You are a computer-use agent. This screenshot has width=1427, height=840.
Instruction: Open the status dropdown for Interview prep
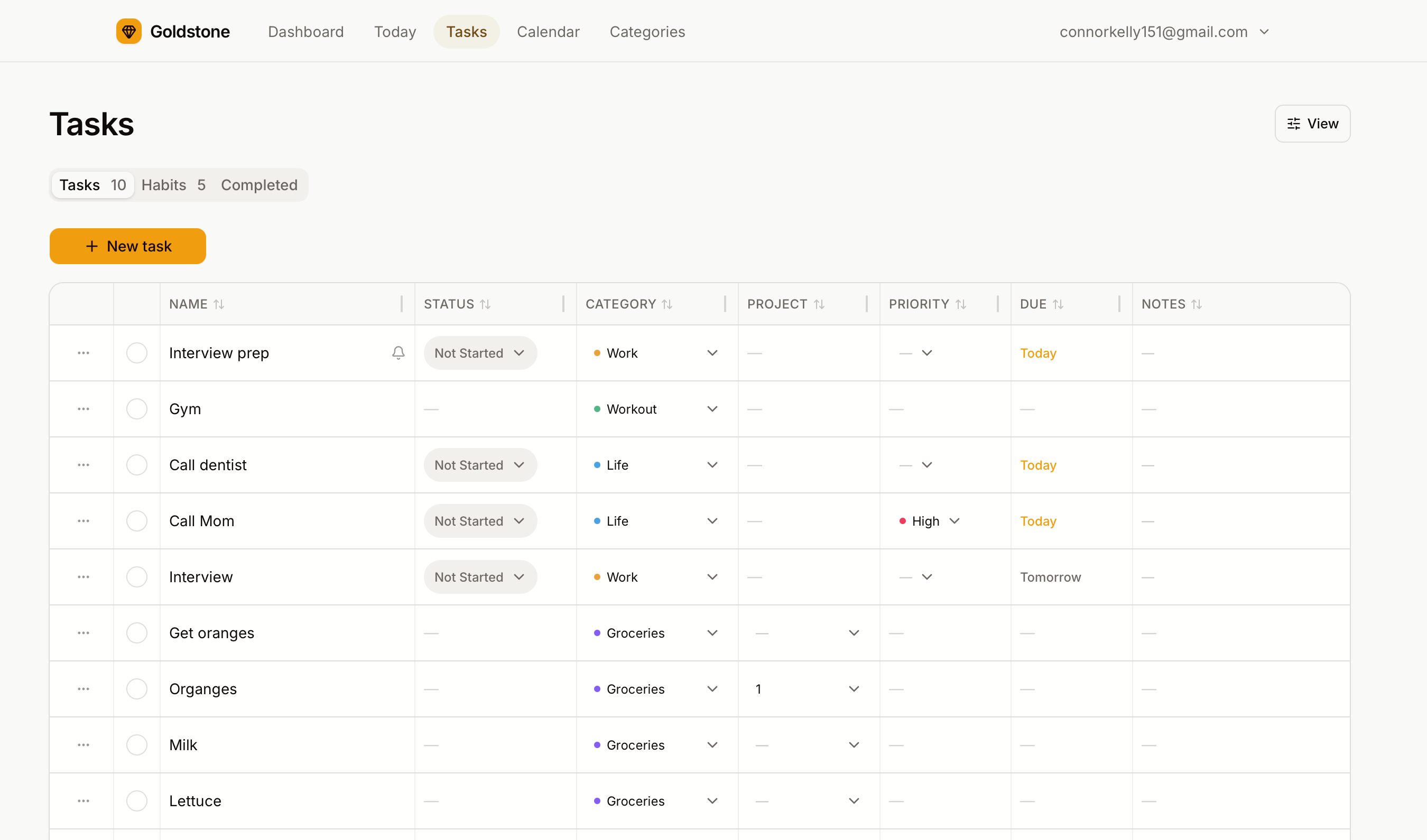point(480,353)
